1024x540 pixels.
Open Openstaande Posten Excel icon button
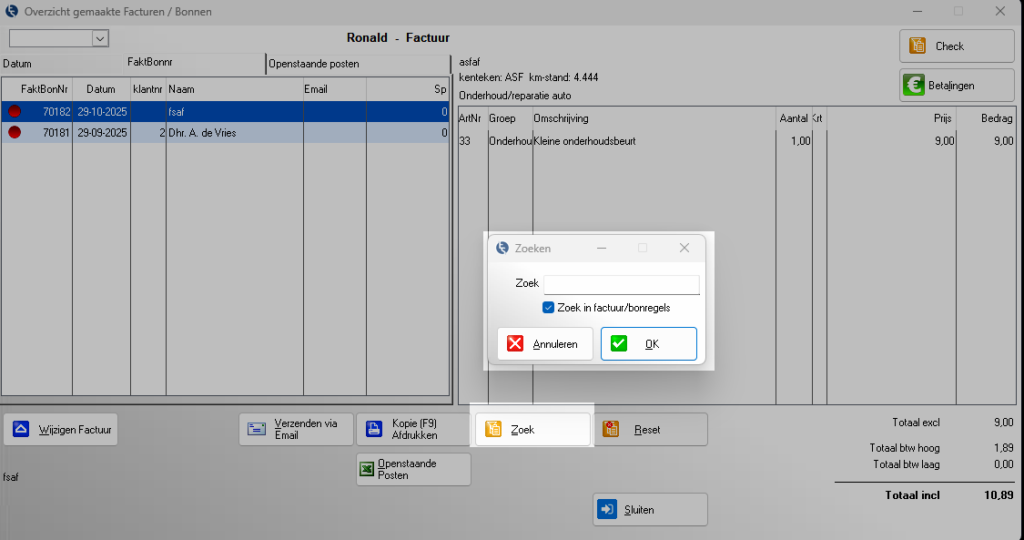tap(367, 469)
